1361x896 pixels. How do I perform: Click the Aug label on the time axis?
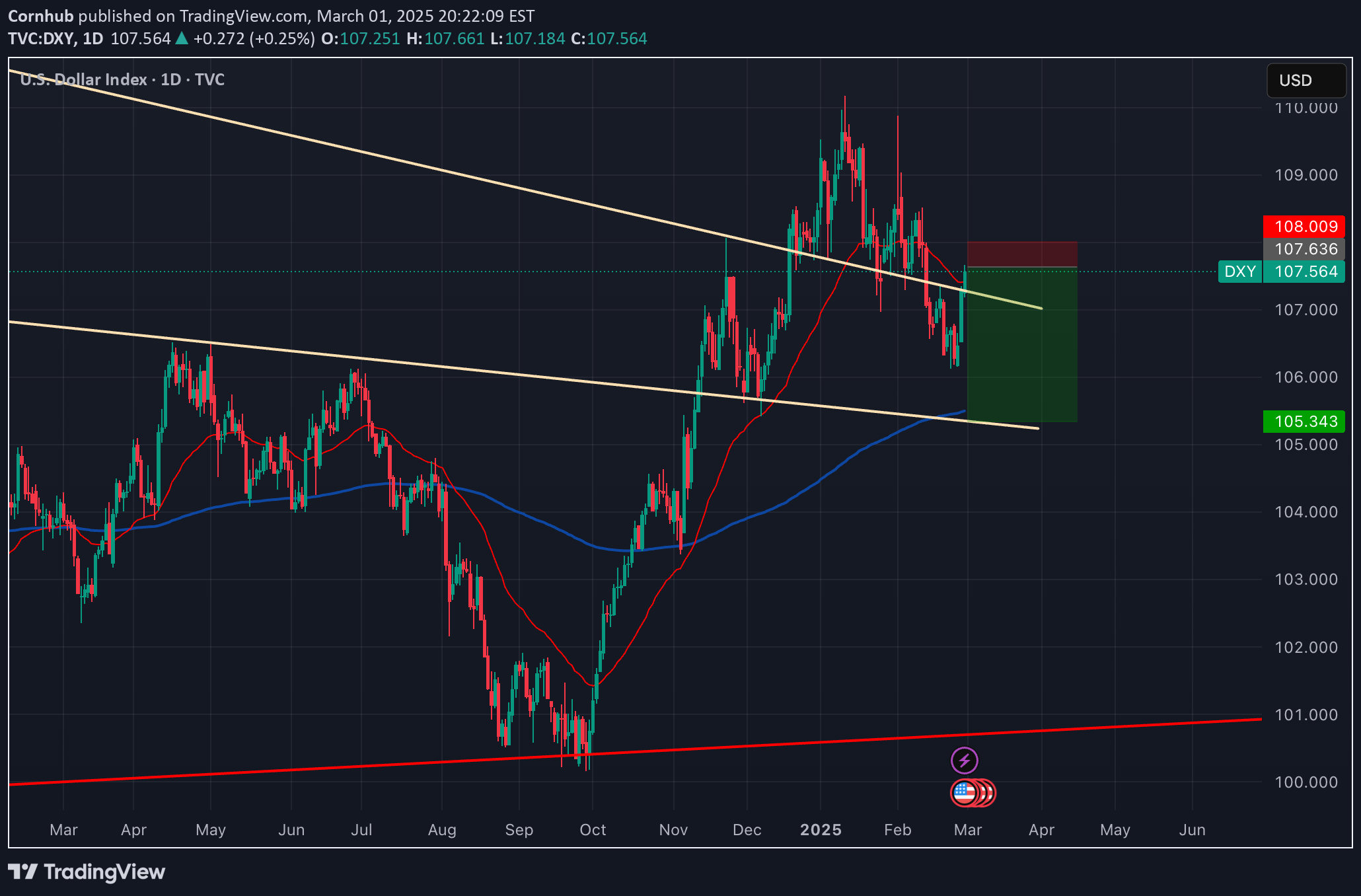click(442, 830)
